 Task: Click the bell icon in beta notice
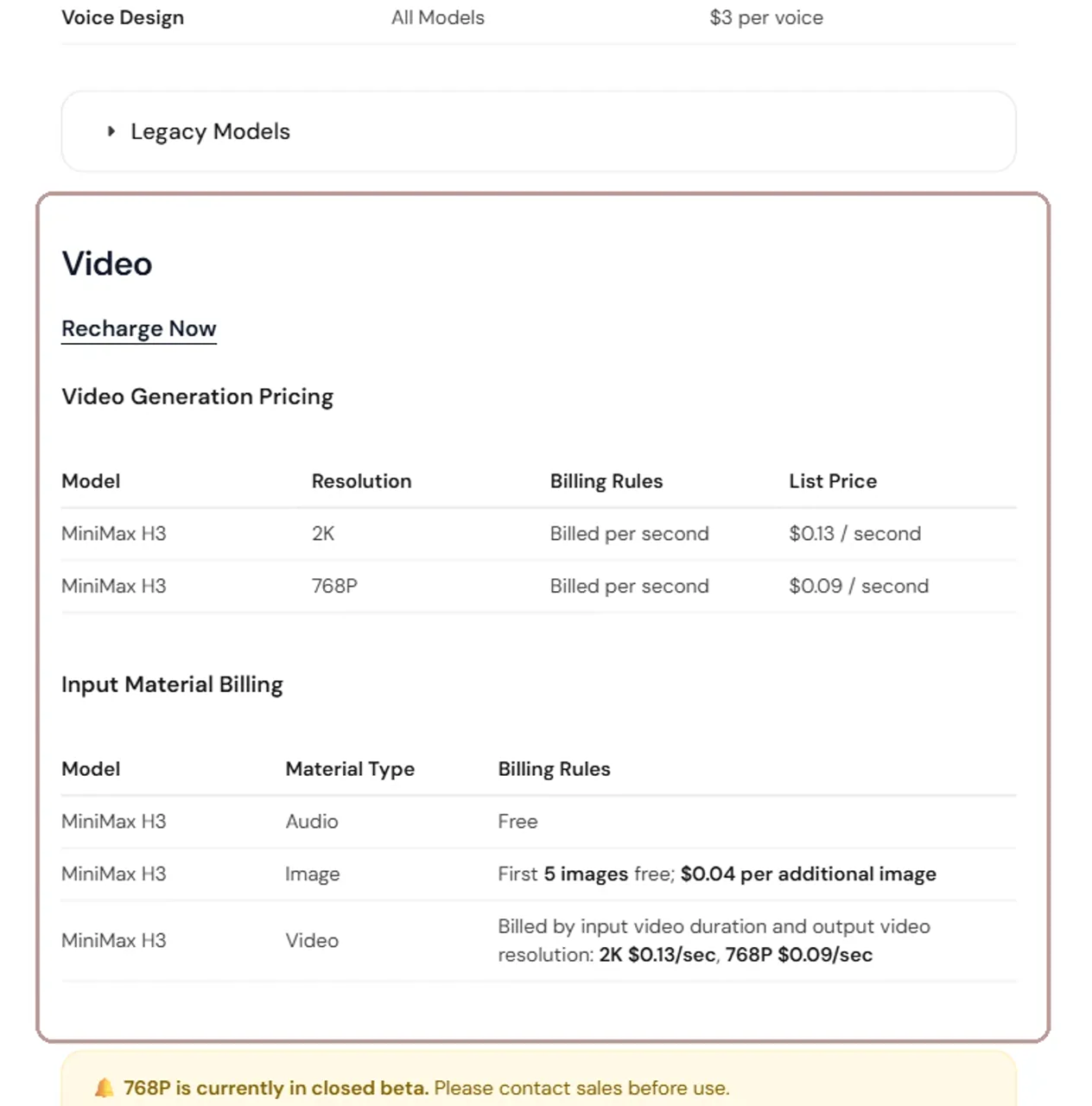104,1088
